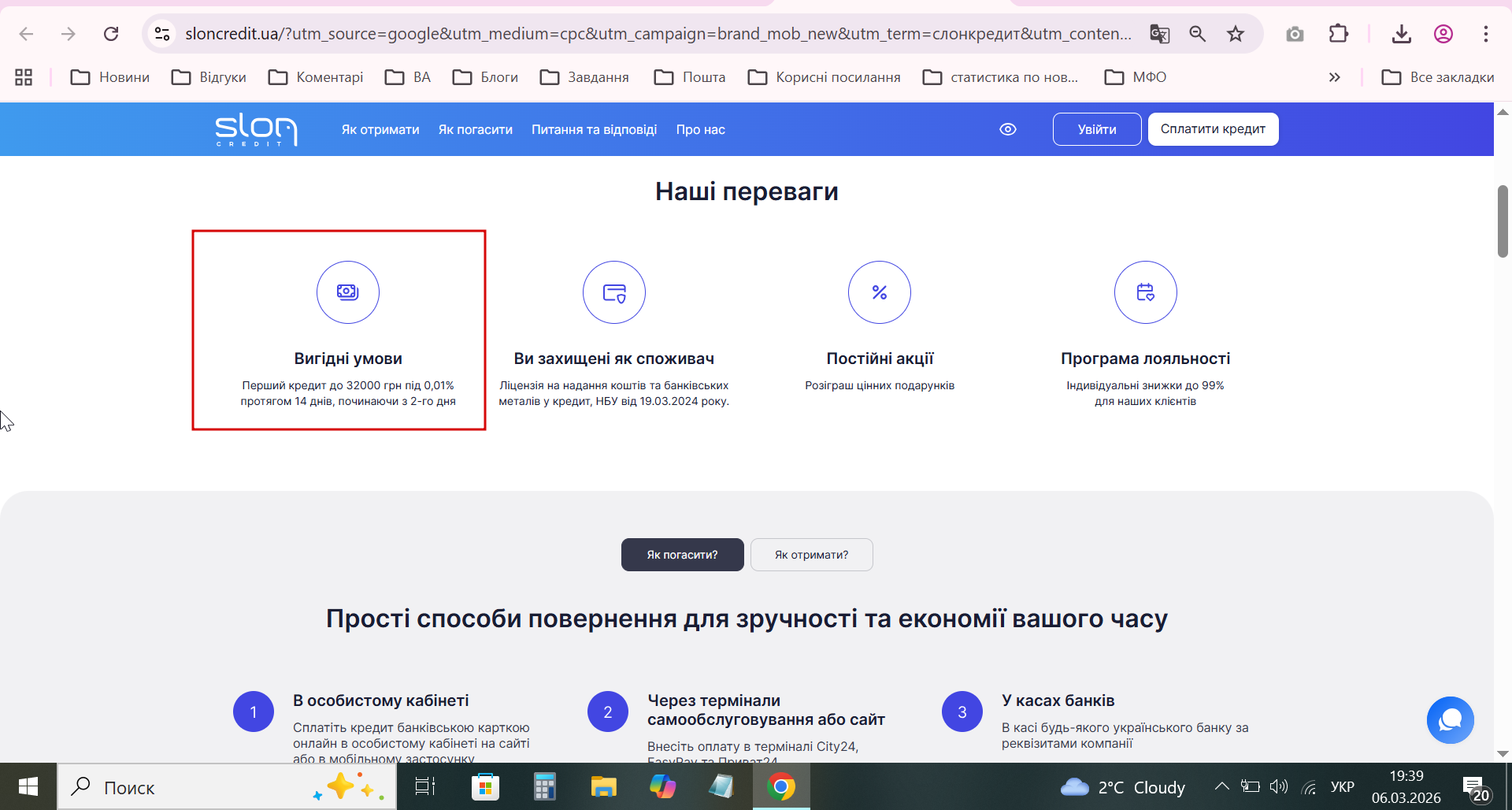Expand hidden bookmarks with double chevron

tap(1334, 77)
